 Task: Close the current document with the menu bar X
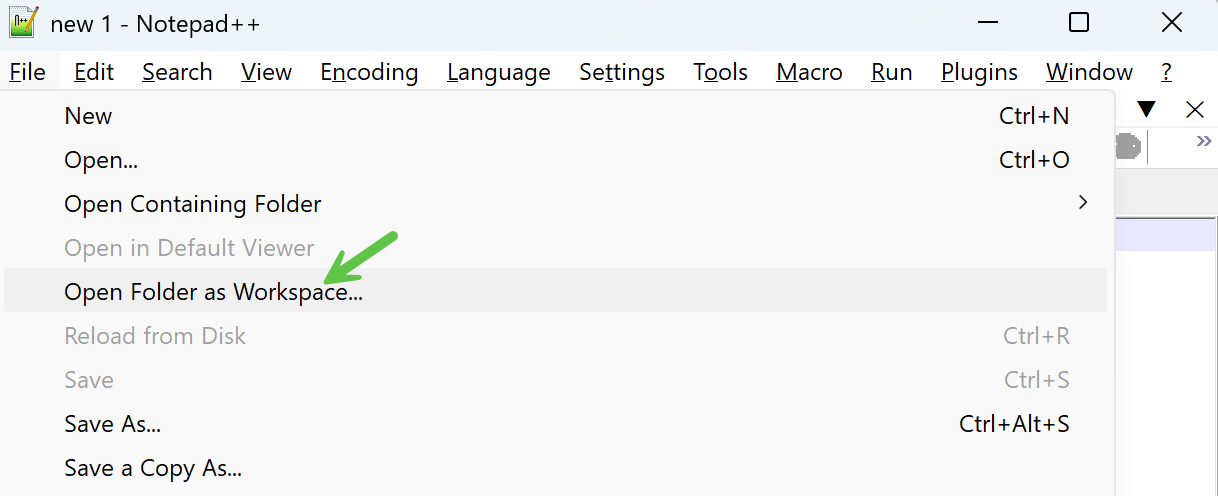1195,109
